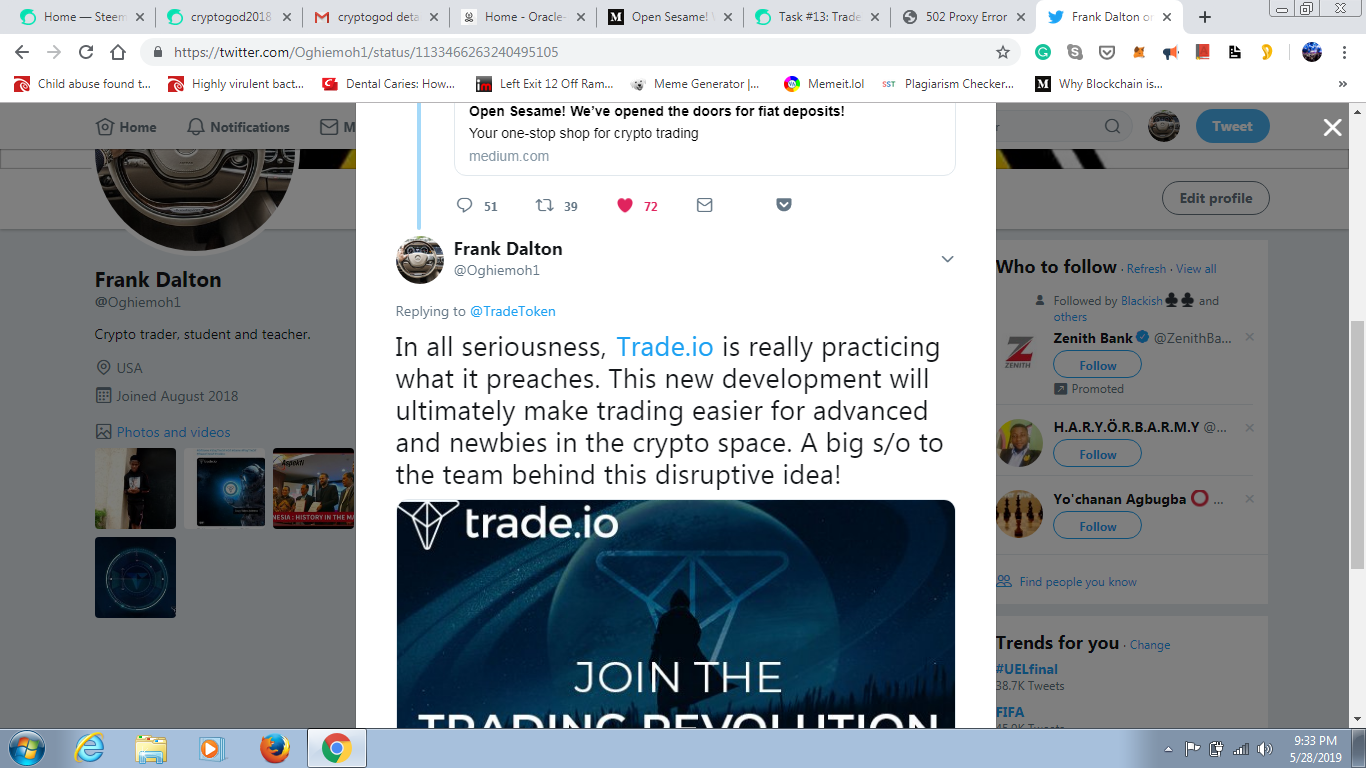Open Firefox from the taskbar
This screenshot has height=768, width=1366.
tap(274, 748)
